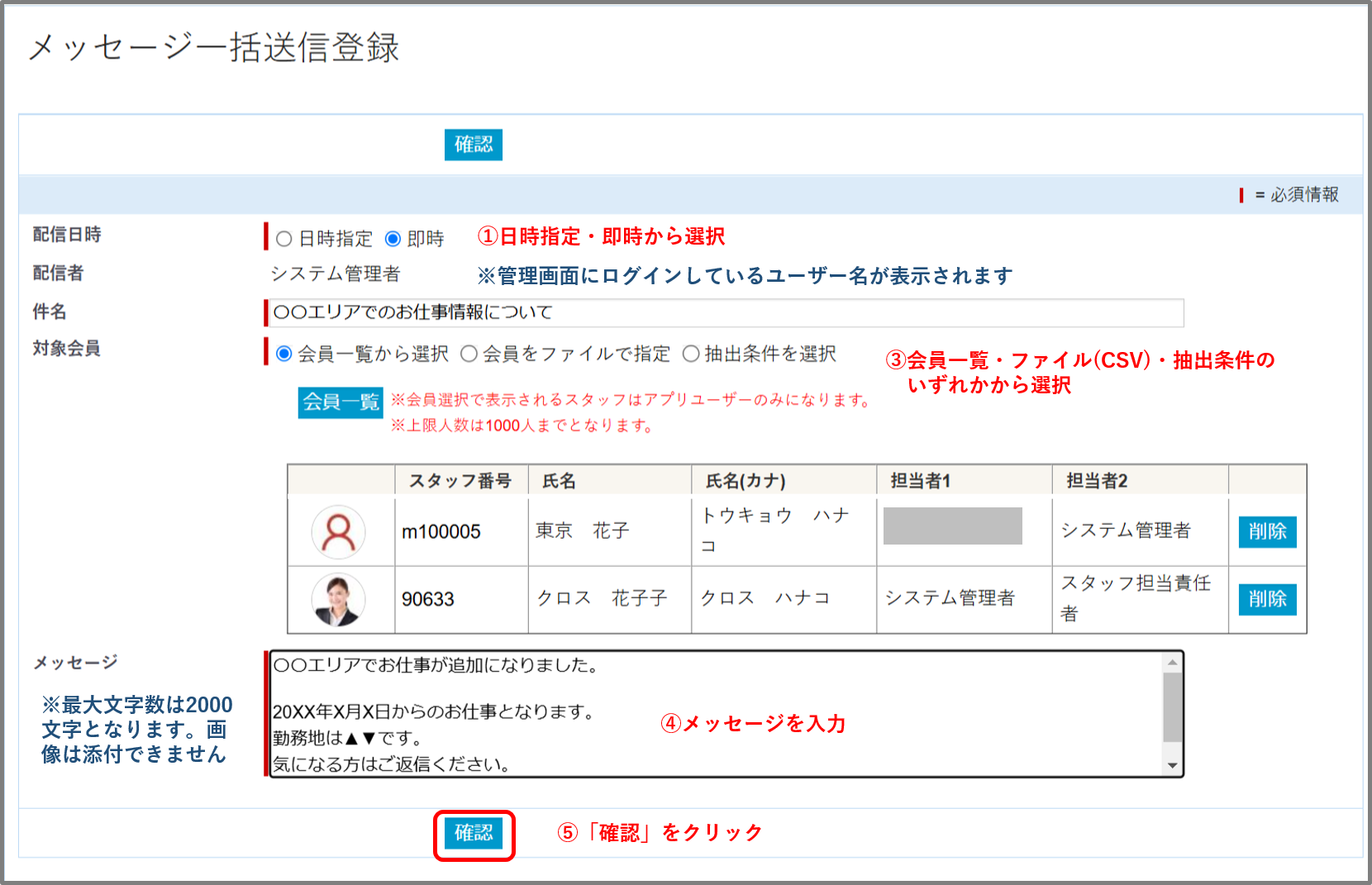Screen dimensions: 1372x885
Task: Click the top 確認 button
Action: pyautogui.click(x=473, y=145)
